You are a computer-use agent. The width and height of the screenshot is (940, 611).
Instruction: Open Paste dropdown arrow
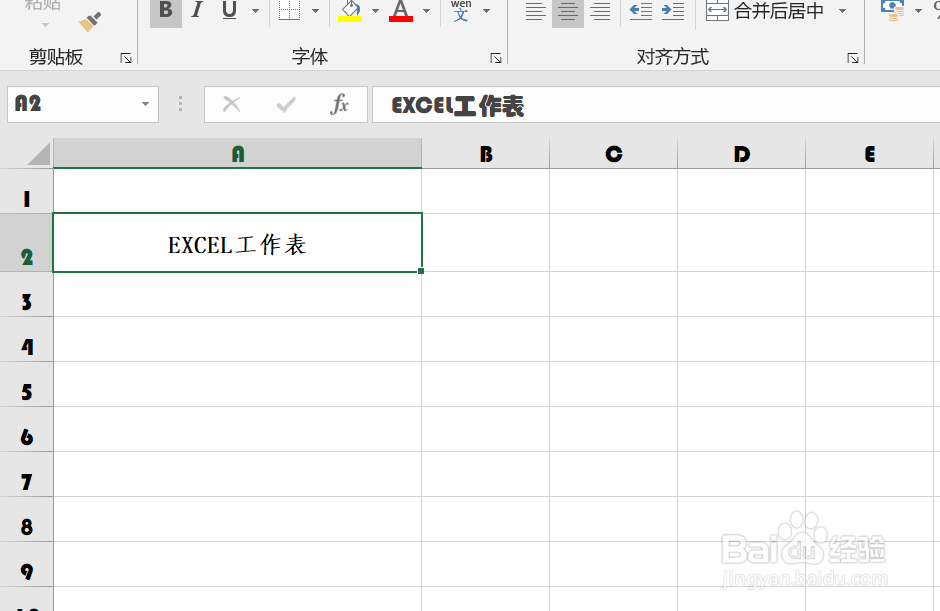pos(46,25)
